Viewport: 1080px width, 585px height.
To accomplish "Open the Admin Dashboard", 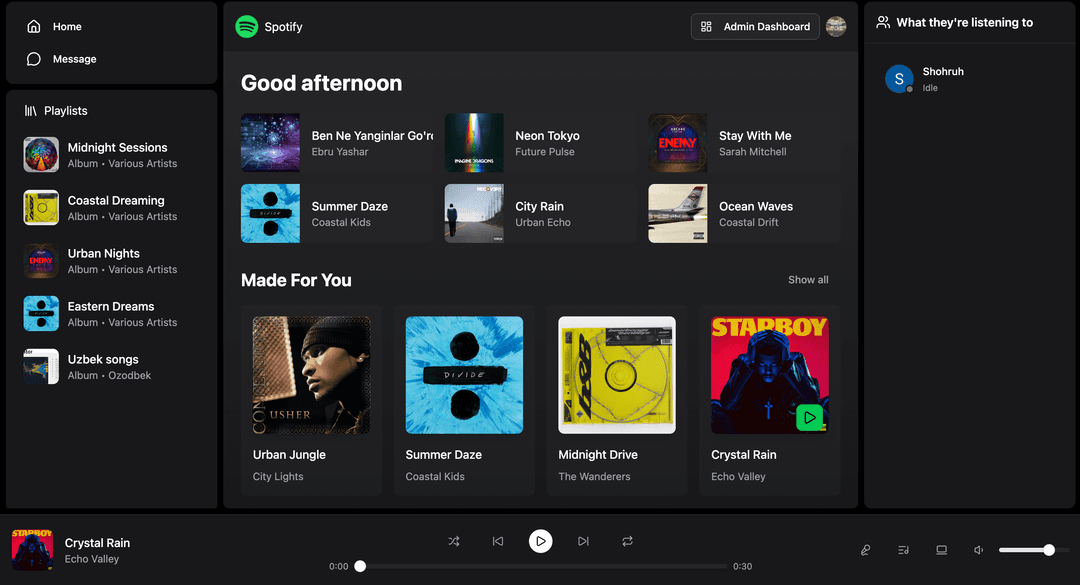I will (x=755, y=26).
